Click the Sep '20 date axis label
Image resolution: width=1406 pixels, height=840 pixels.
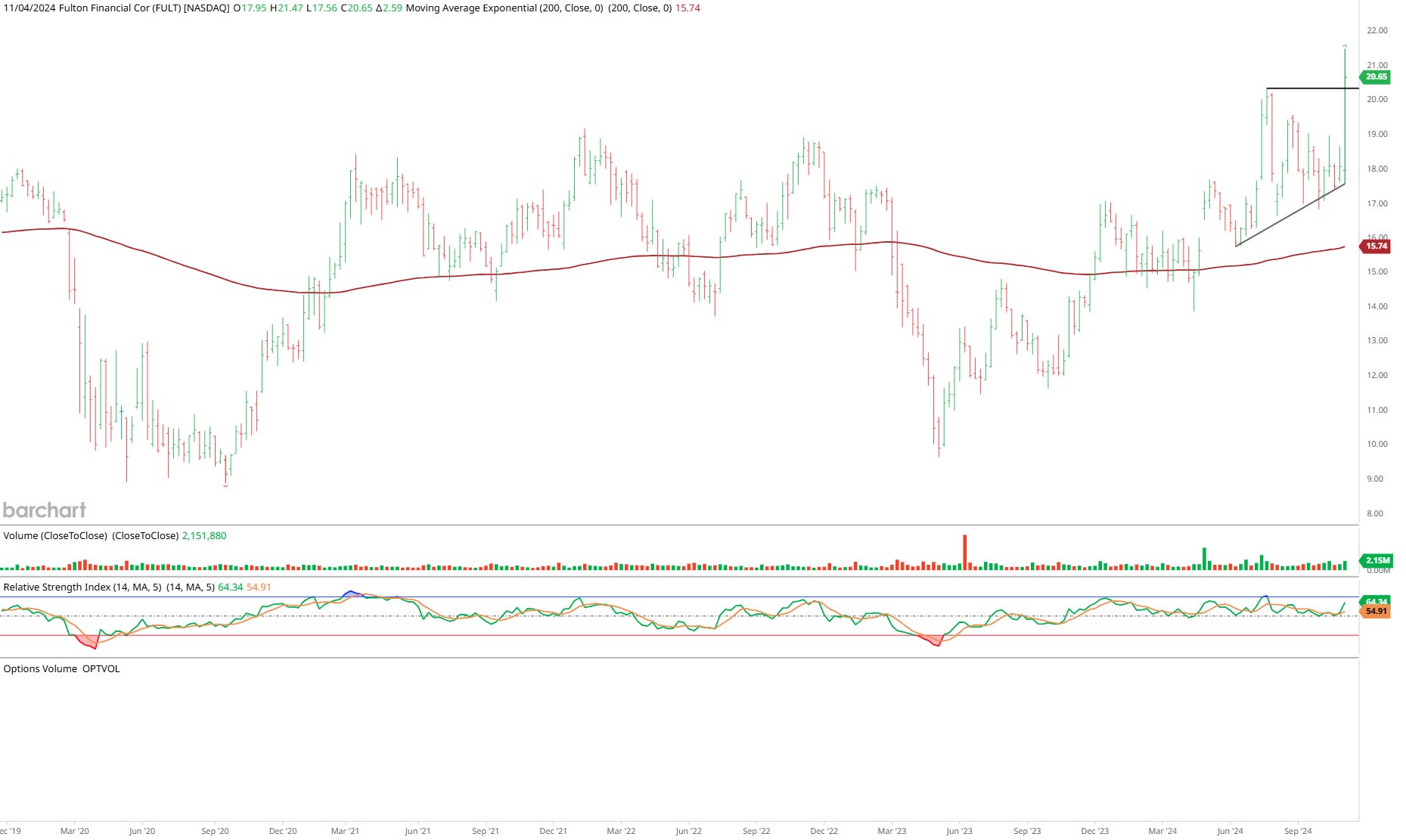click(215, 831)
